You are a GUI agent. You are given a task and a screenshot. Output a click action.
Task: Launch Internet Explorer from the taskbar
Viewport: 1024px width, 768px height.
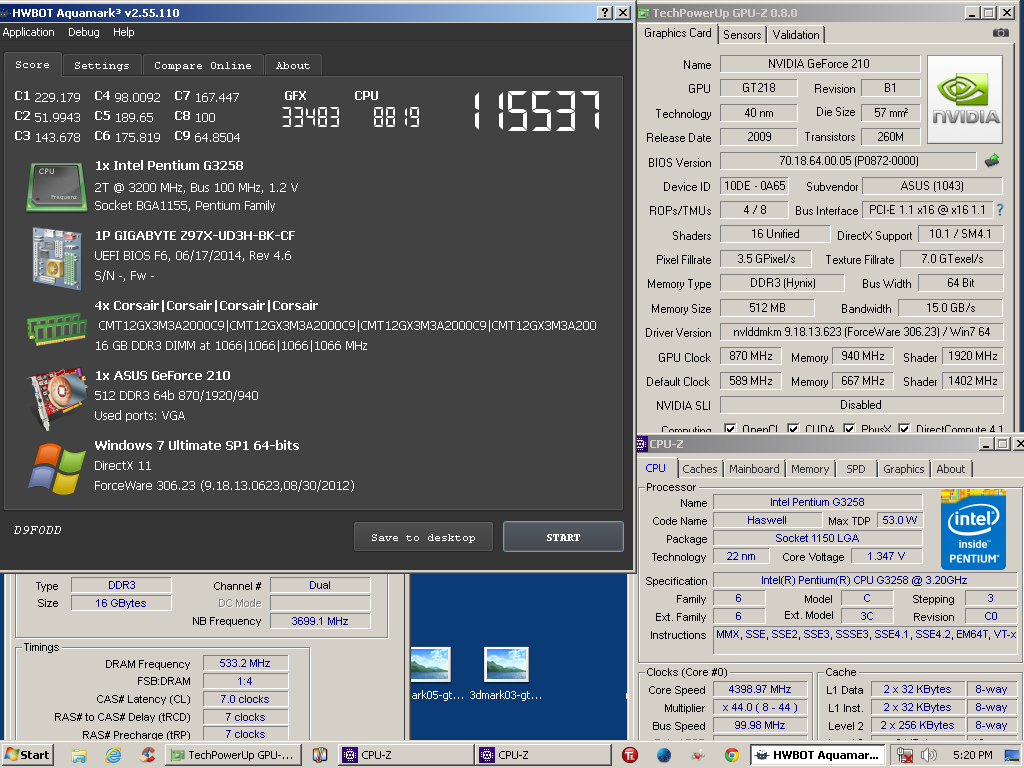point(114,755)
